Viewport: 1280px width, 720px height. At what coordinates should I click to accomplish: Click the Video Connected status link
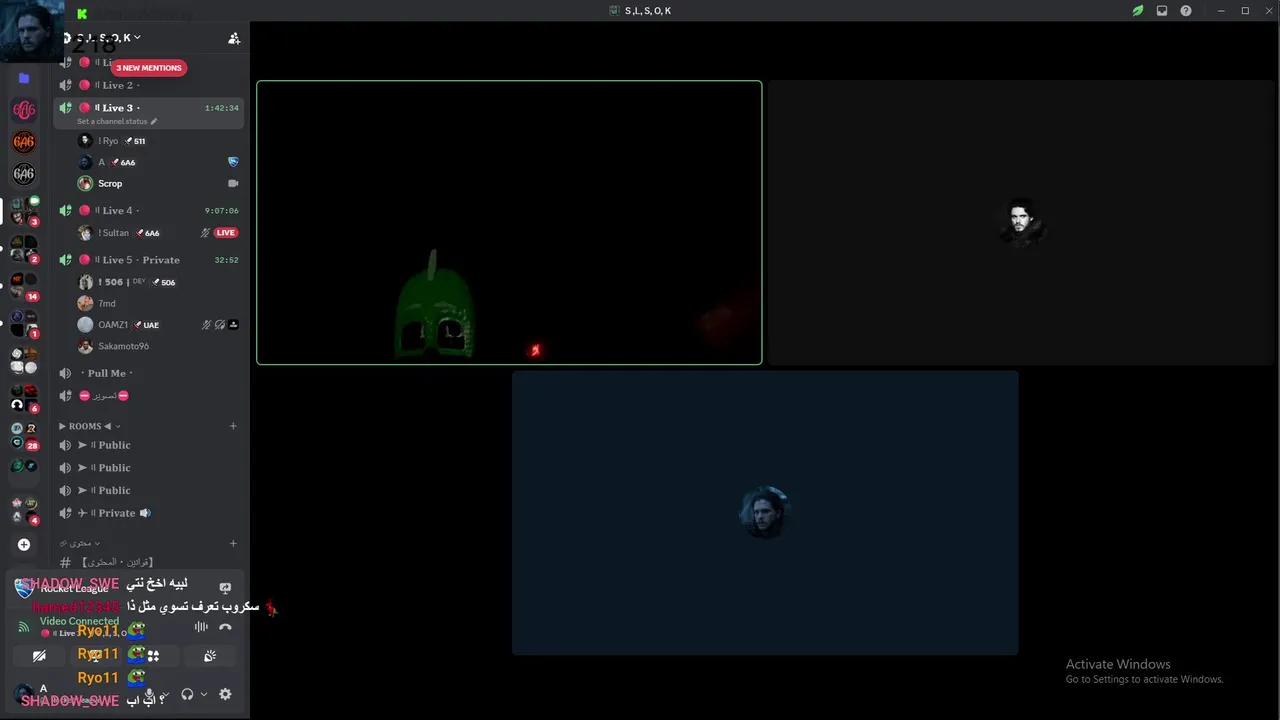click(79, 621)
